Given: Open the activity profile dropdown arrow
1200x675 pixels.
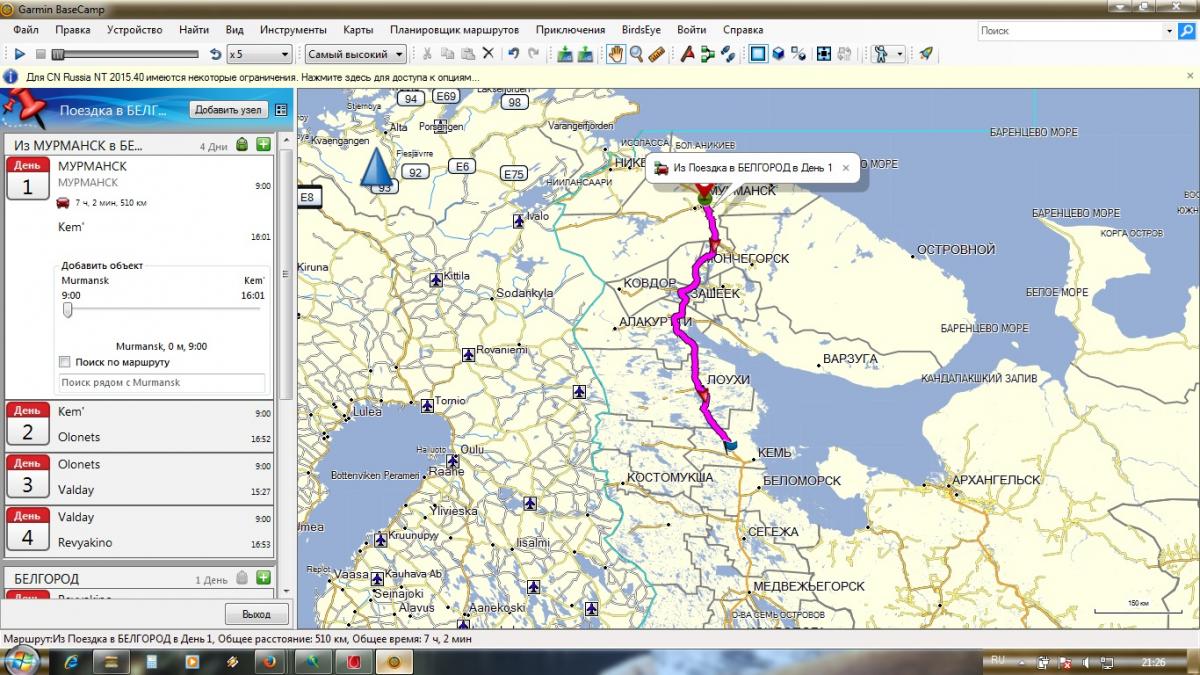Looking at the screenshot, I should pos(900,54).
